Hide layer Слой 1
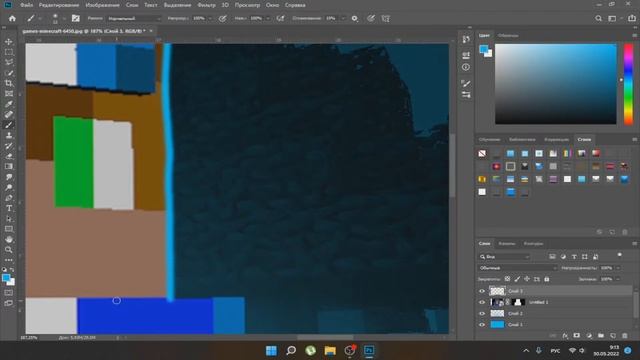 pos(482,325)
